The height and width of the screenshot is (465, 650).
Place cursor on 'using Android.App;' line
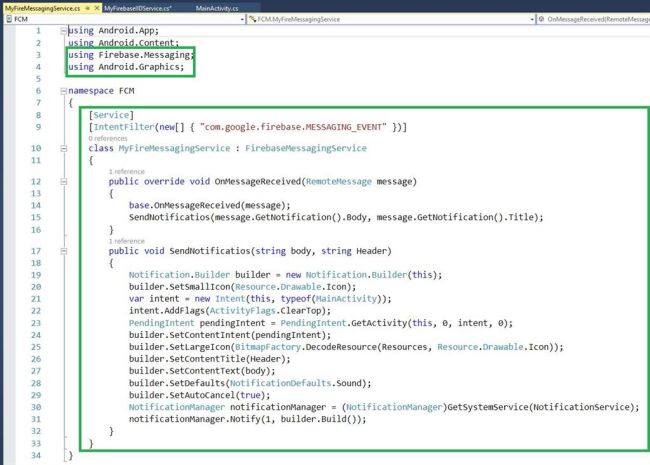114,31
